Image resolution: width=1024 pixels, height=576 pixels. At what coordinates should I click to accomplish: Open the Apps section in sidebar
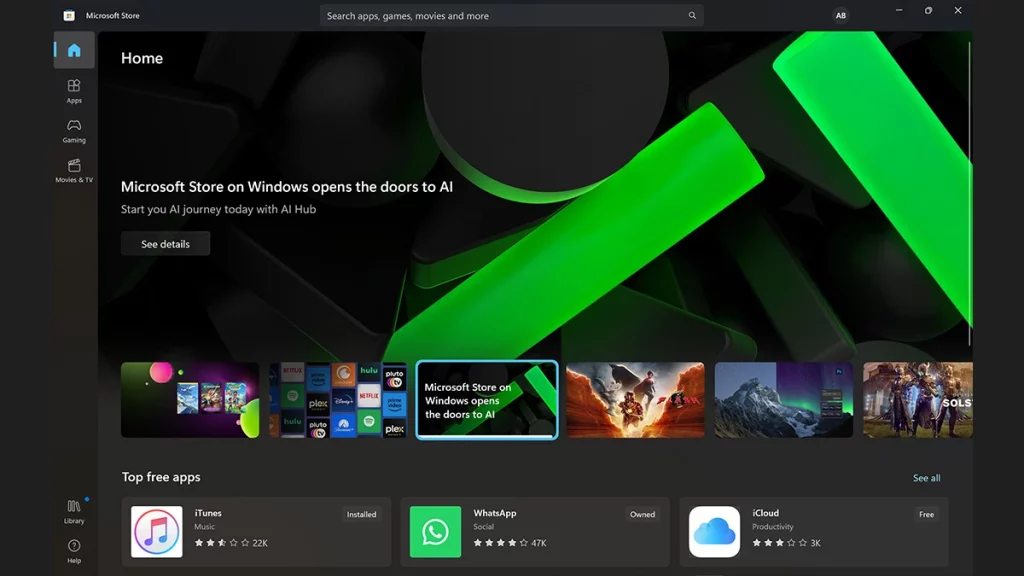(74, 91)
